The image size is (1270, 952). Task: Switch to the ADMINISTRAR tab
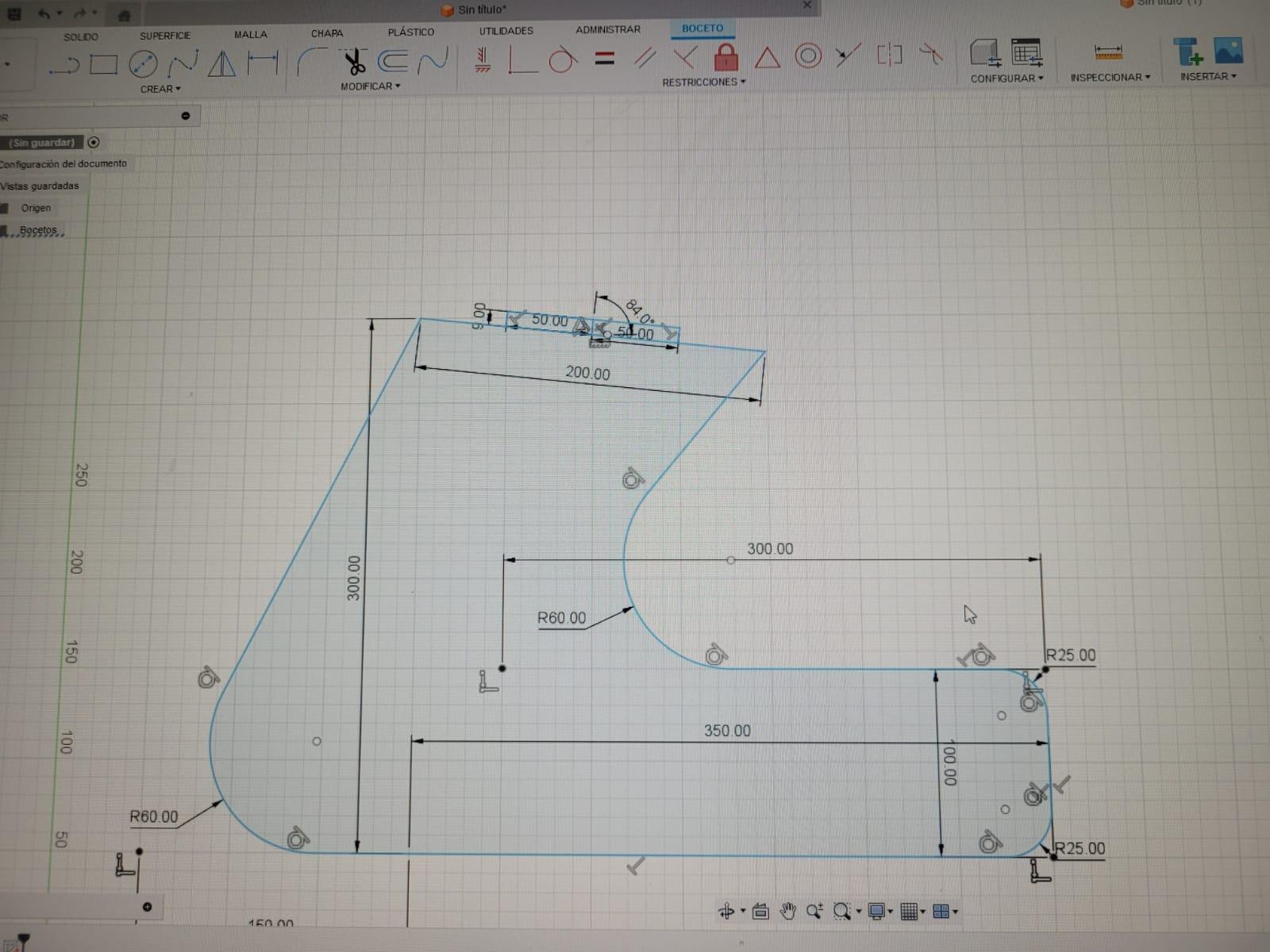click(x=608, y=29)
